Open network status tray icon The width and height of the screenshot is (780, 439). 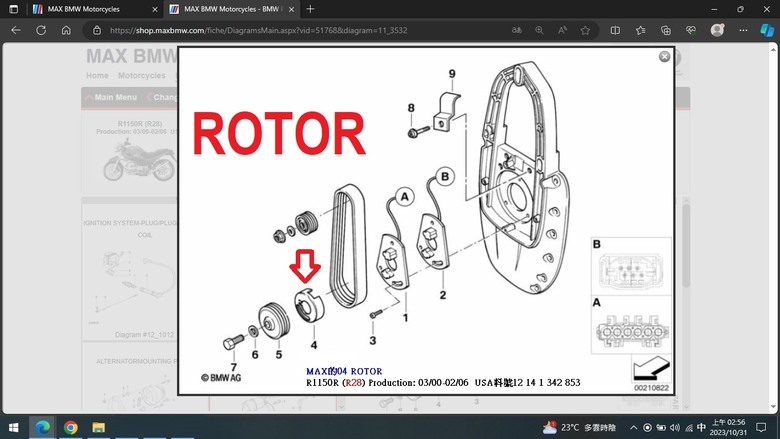pos(689,428)
